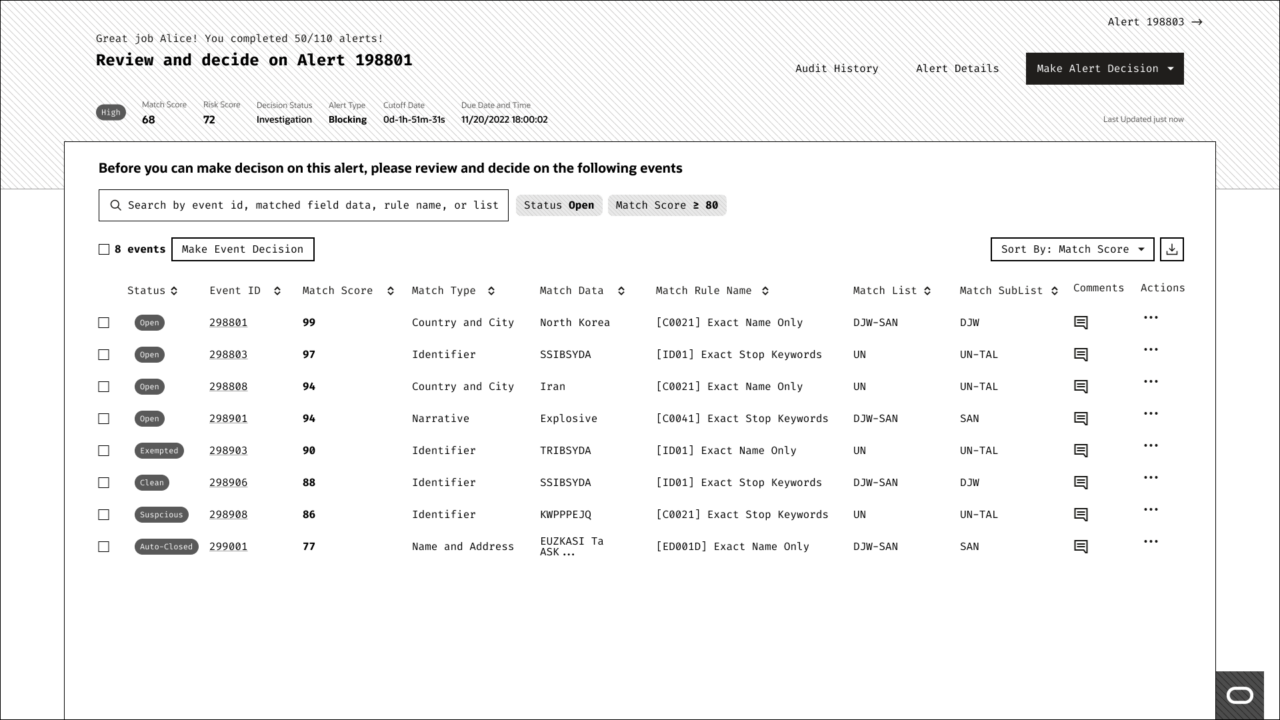Viewport: 1280px width, 720px height.
Task: Open the Audit History tab
Action: click(x=836, y=69)
